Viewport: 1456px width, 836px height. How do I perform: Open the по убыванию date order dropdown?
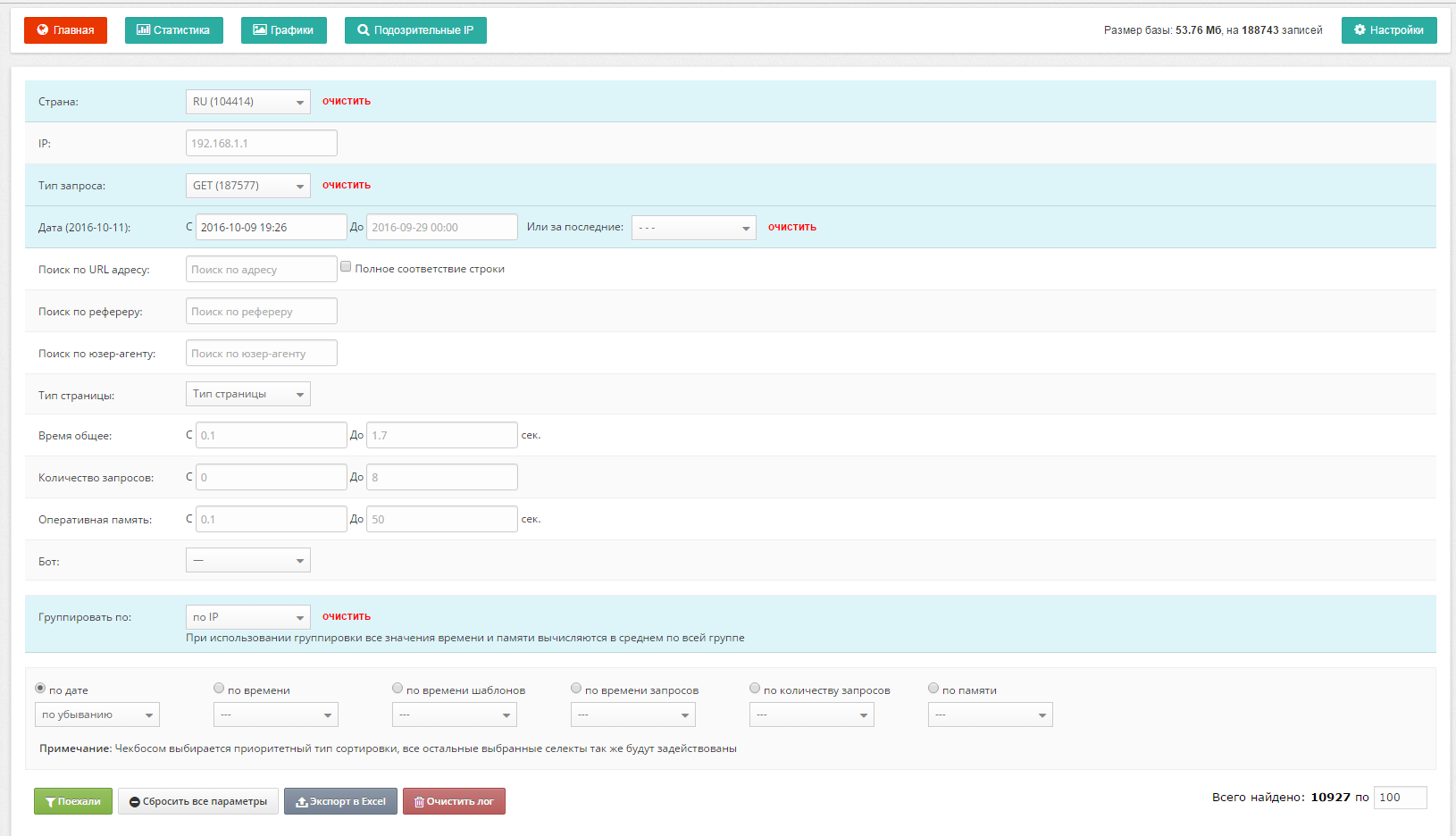pos(97,715)
